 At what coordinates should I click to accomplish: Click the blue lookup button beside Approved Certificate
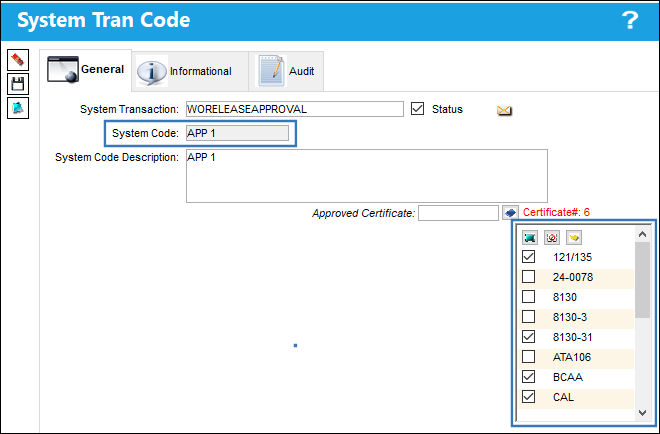510,213
